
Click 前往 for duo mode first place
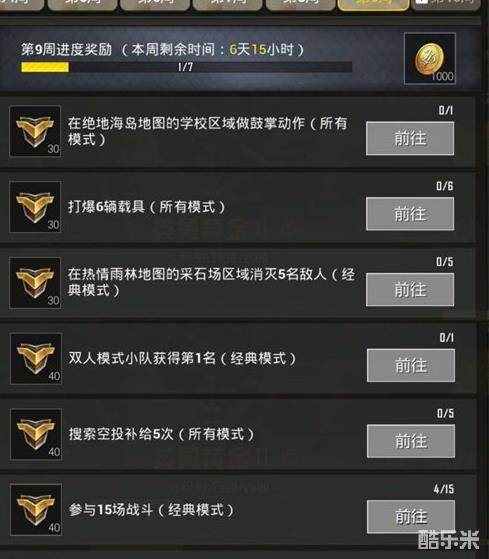(411, 365)
